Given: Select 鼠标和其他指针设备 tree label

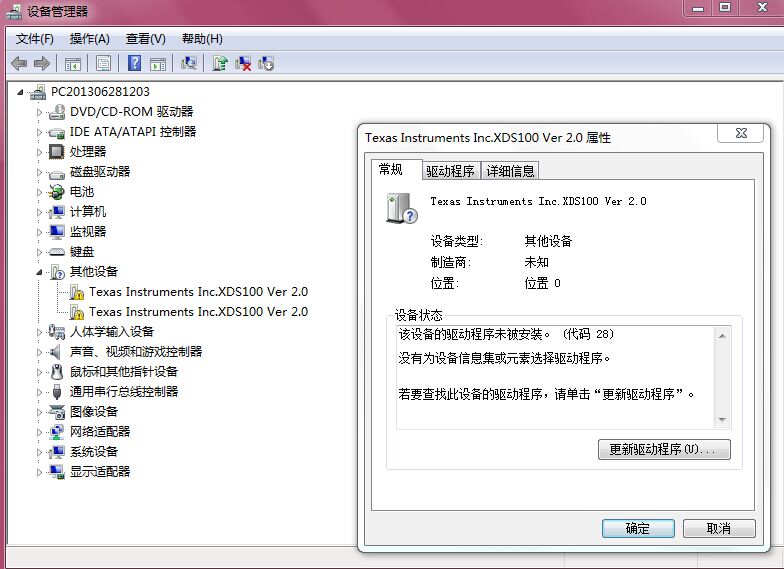Looking at the screenshot, I should (x=124, y=372).
